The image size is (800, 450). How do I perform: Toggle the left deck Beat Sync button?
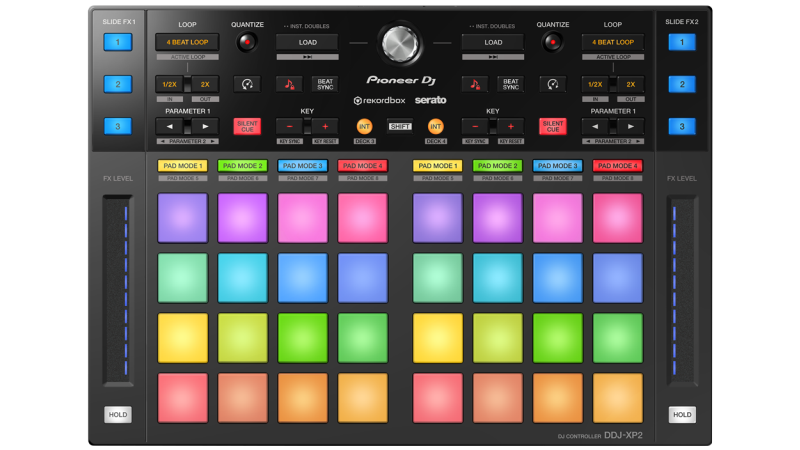(324, 85)
